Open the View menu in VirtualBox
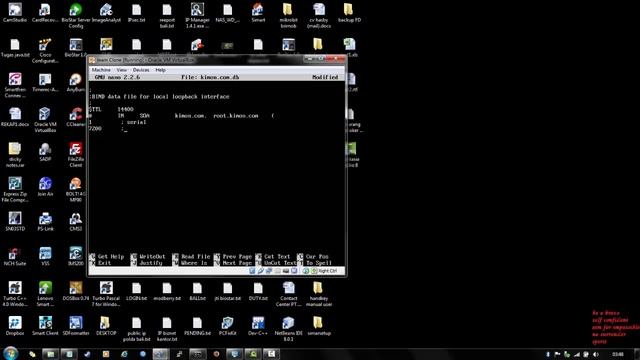This screenshot has width=640, height=360. 121,70
